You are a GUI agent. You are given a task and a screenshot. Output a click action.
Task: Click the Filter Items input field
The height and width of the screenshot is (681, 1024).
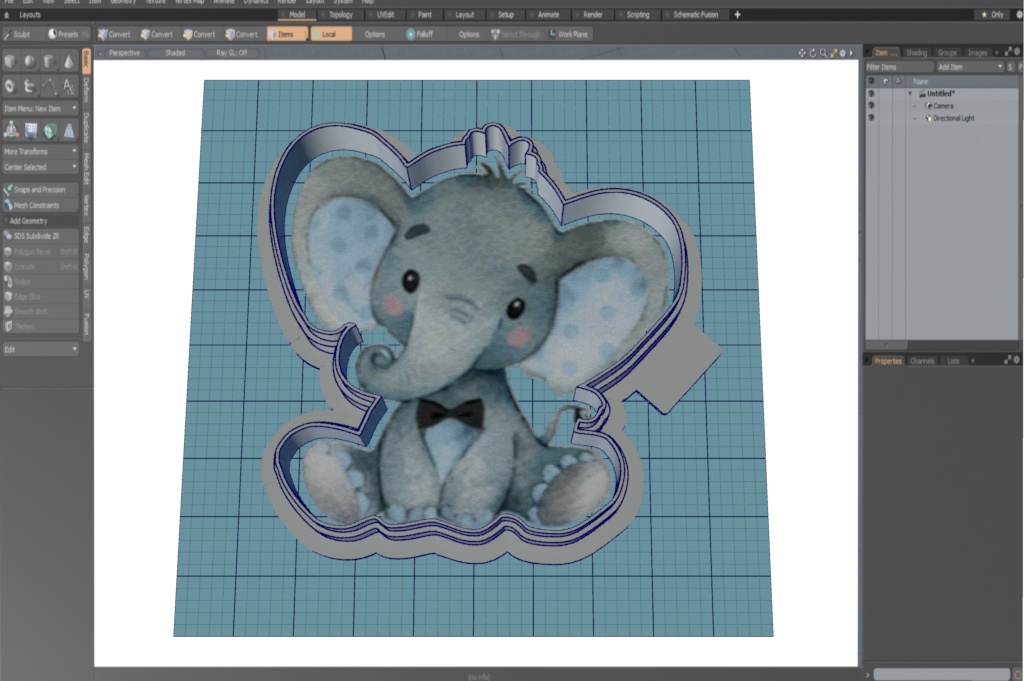[x=897, y=66]
